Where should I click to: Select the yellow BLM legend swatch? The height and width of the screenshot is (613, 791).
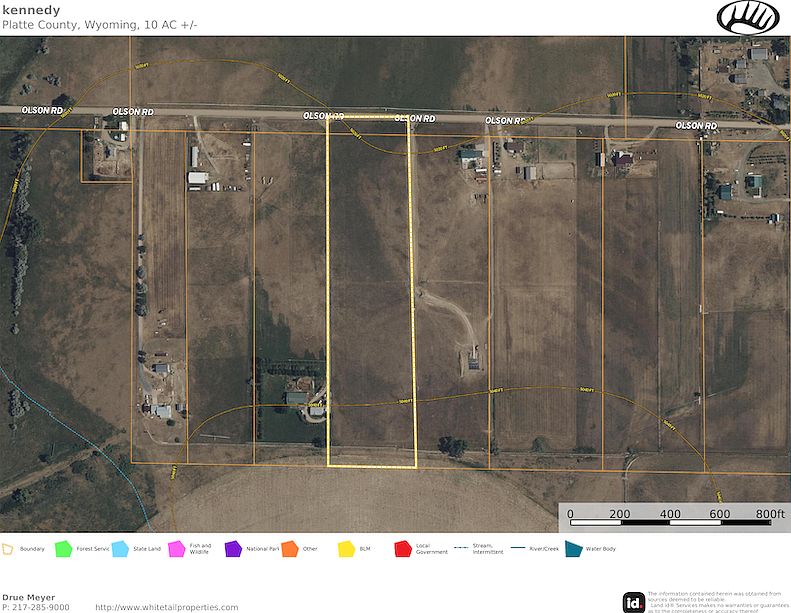346,548
